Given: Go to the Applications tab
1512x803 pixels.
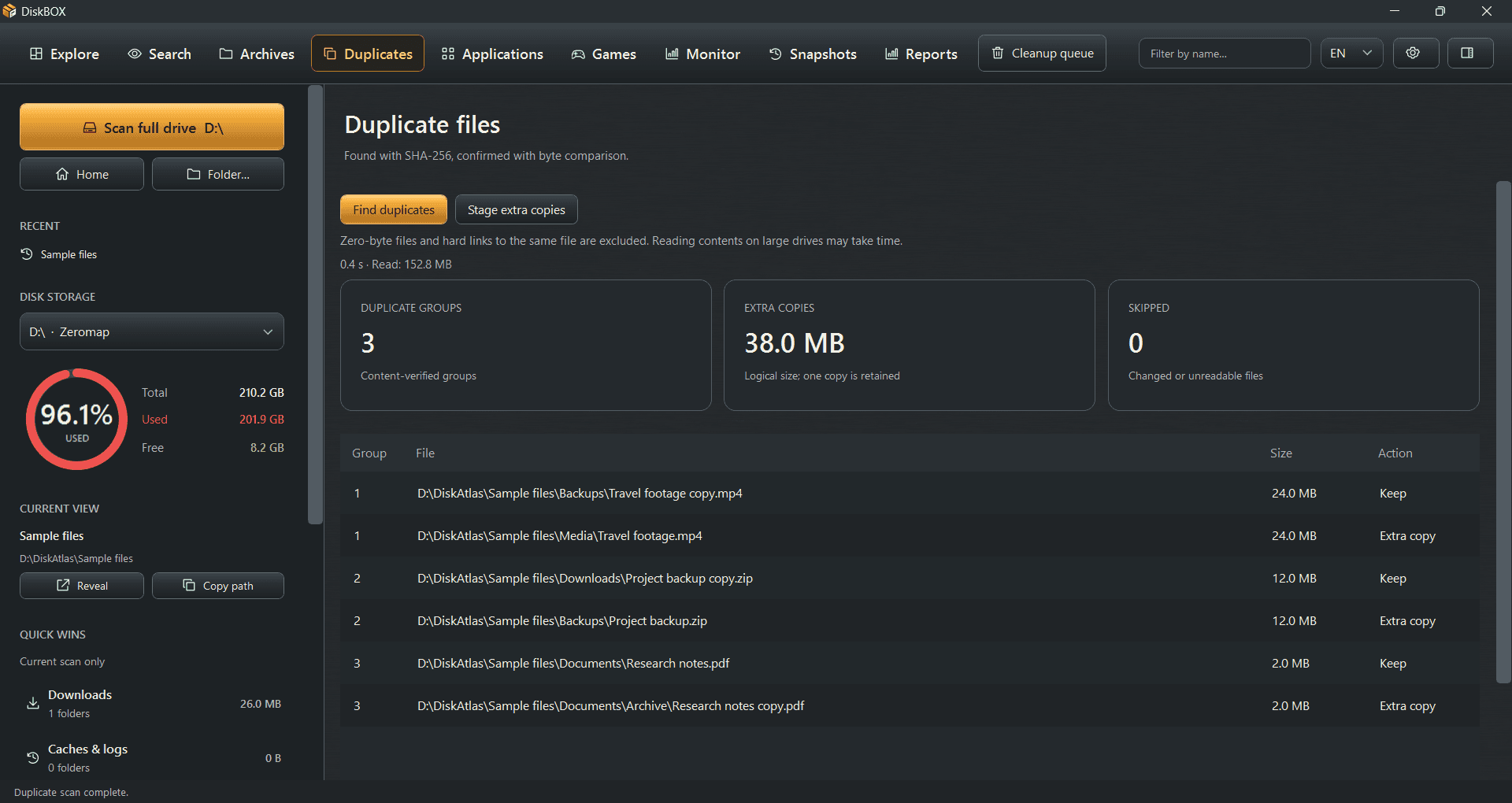Looking at the screenshot, I should 492,54.
